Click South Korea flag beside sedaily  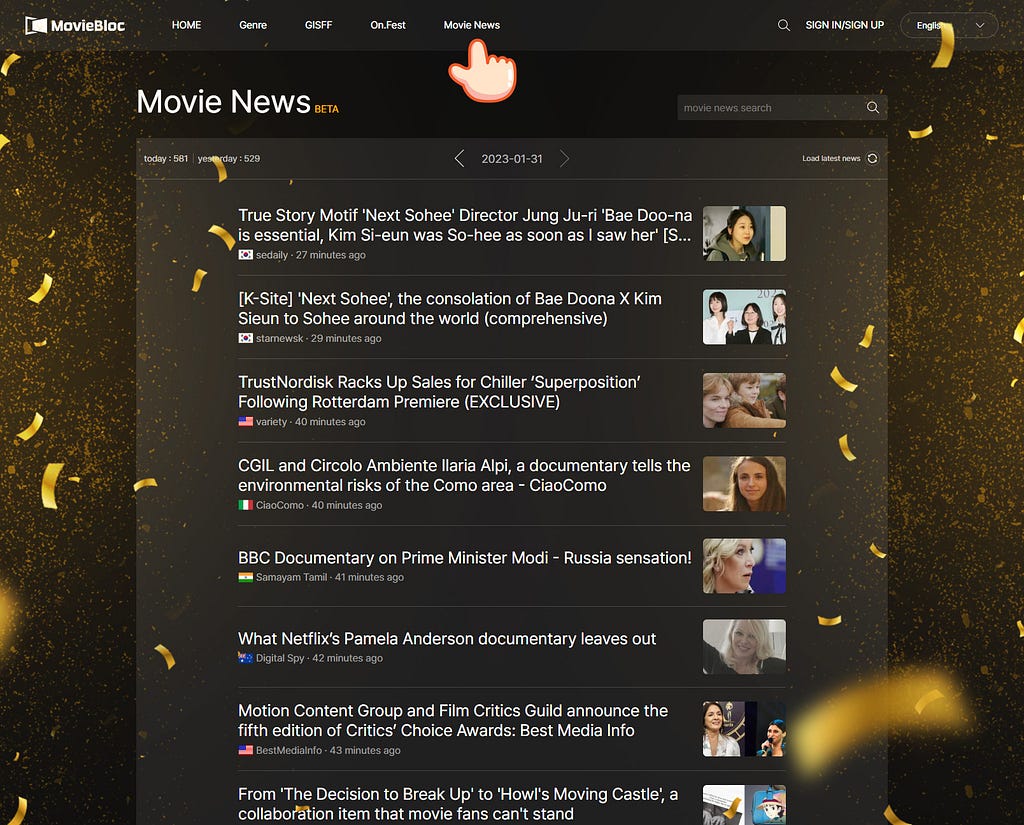[x=246, y=255]
